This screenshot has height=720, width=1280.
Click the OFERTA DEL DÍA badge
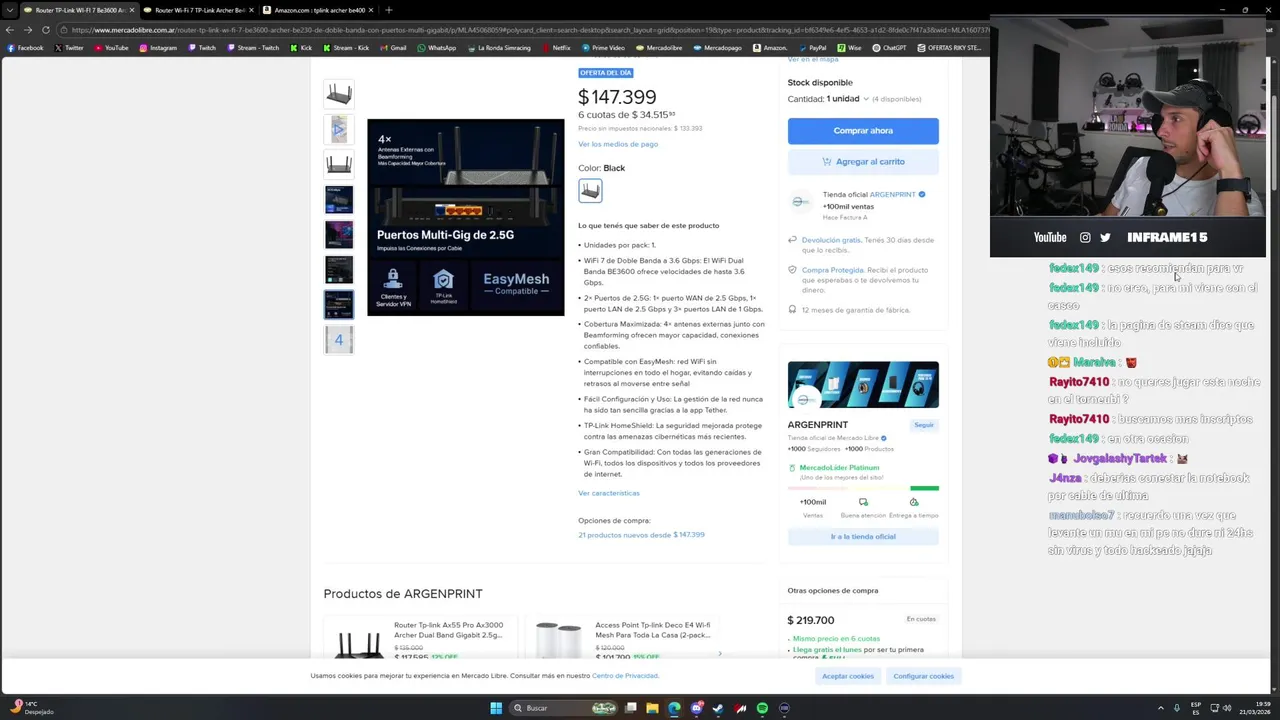[x=606, y=73]
